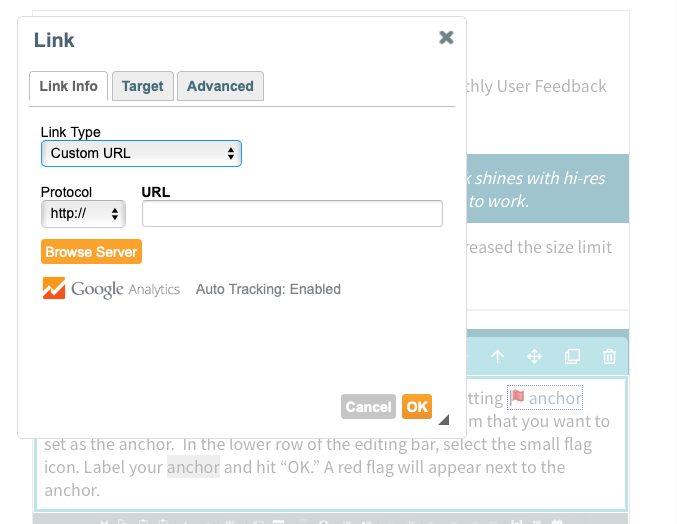Grab the dialog resize corner handle
This screenshot has width=677, height=524.
click(444, 420)
